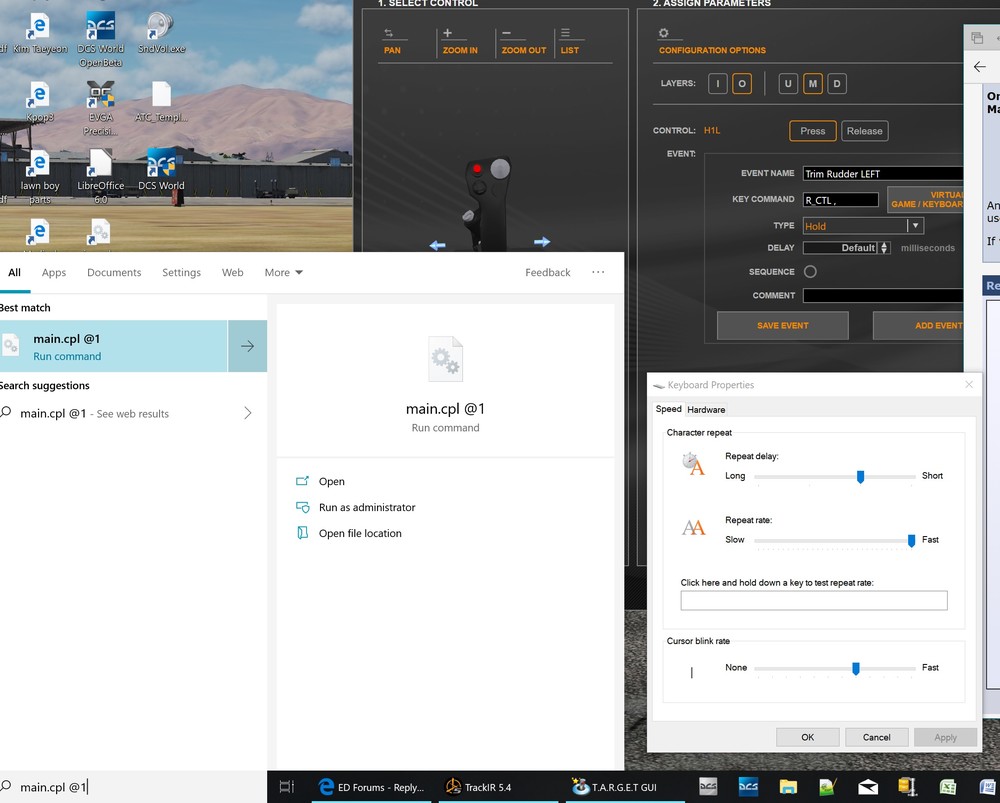This screenshot has width=1000, height=803.
Task: Switch to LIST view of controls
Action: point(570,42)
